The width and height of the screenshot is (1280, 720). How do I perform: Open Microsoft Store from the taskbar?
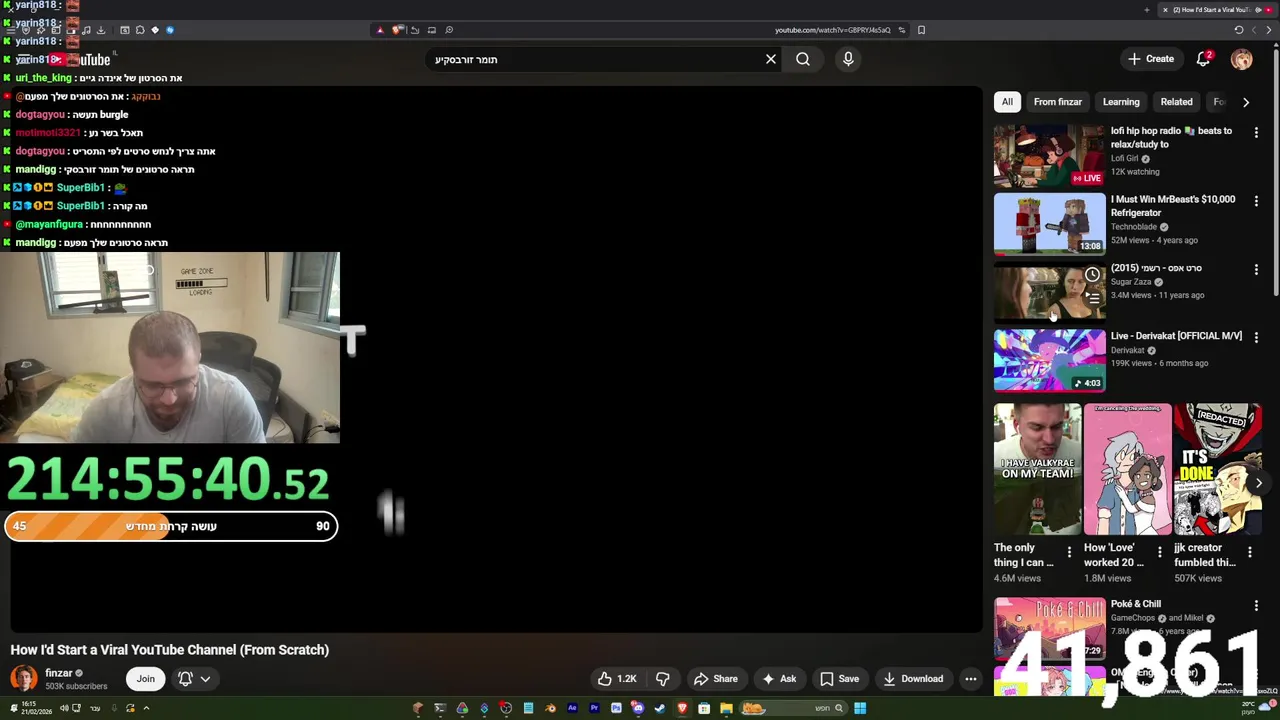[704, 708]
